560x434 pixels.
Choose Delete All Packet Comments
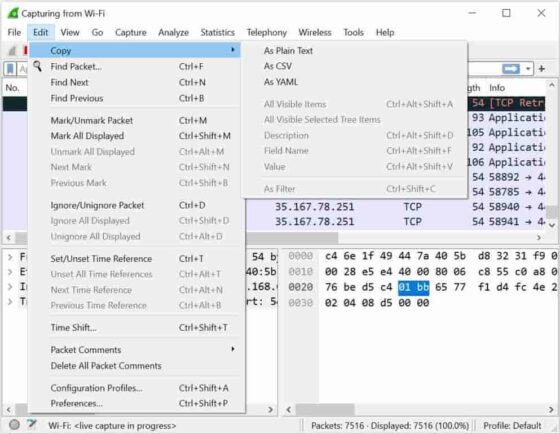pyautogui.click(x=135, y=365)
